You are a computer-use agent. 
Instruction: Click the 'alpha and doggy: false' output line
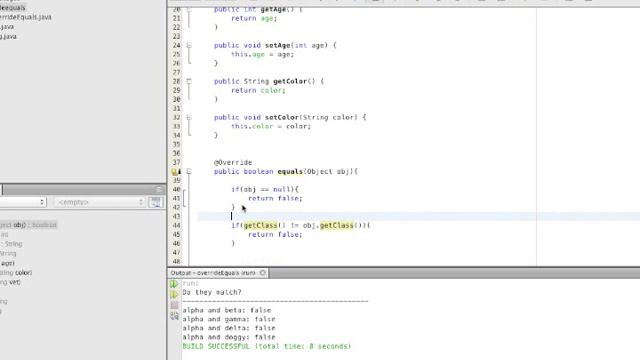point(229,337)
